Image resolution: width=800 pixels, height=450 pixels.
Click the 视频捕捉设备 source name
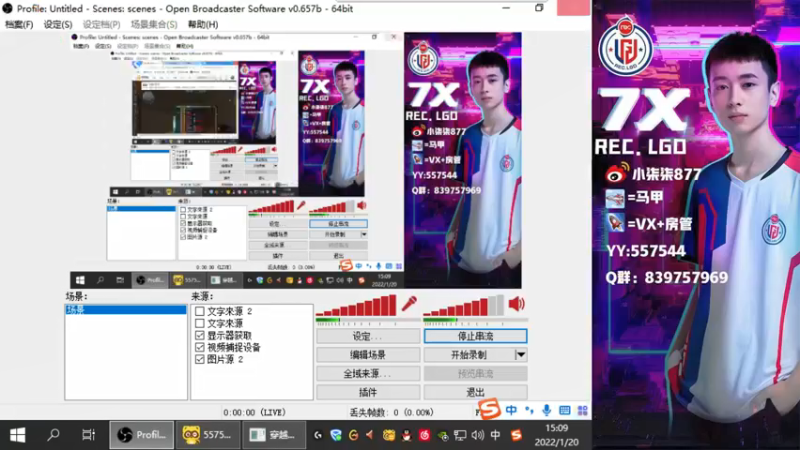[x=234, y=347]
